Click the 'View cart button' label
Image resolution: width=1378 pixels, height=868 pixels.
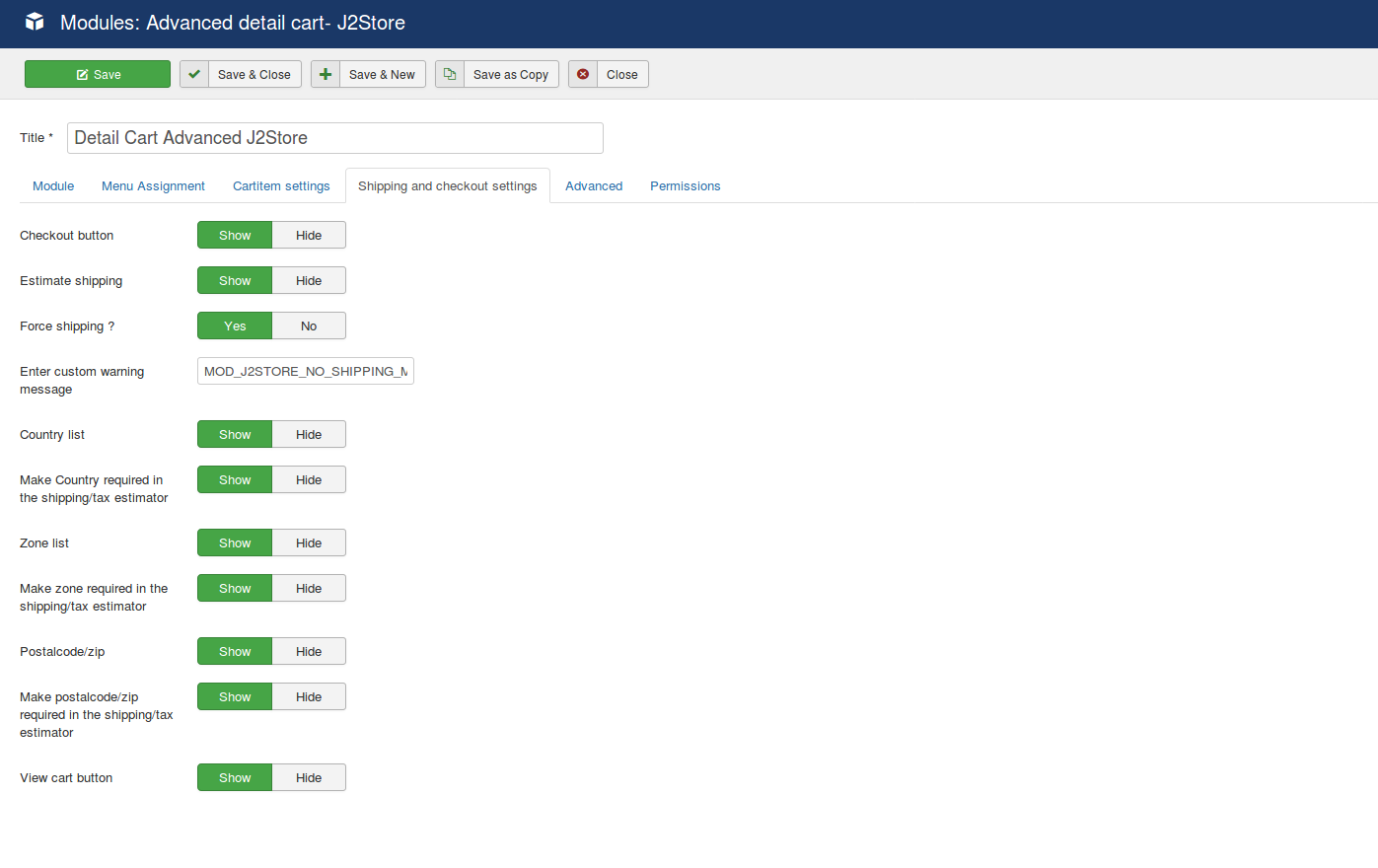(x=66, y=778)
